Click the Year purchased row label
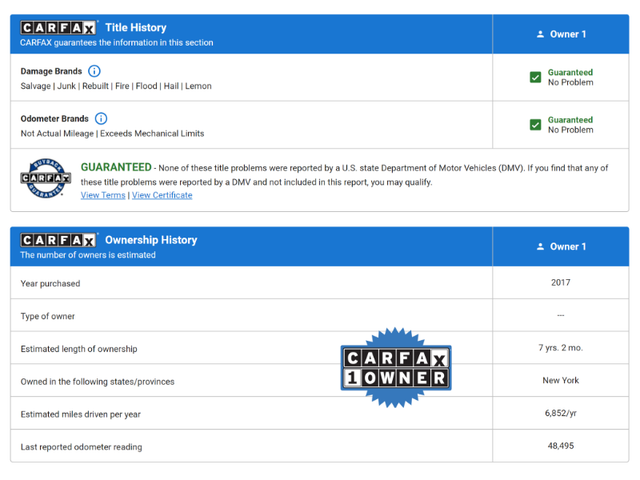 point(50,284)
